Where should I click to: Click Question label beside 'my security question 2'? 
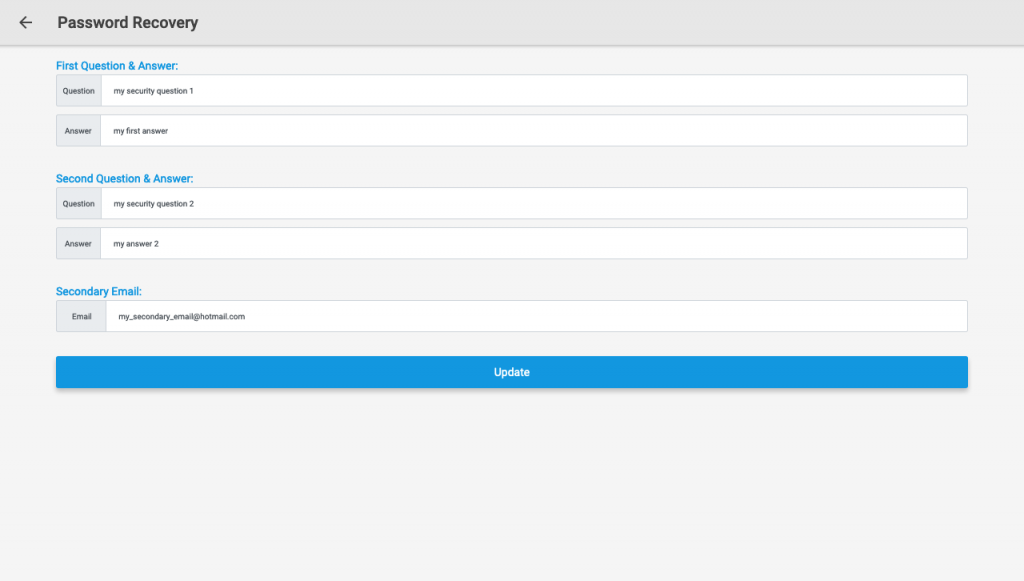(78, 204)
